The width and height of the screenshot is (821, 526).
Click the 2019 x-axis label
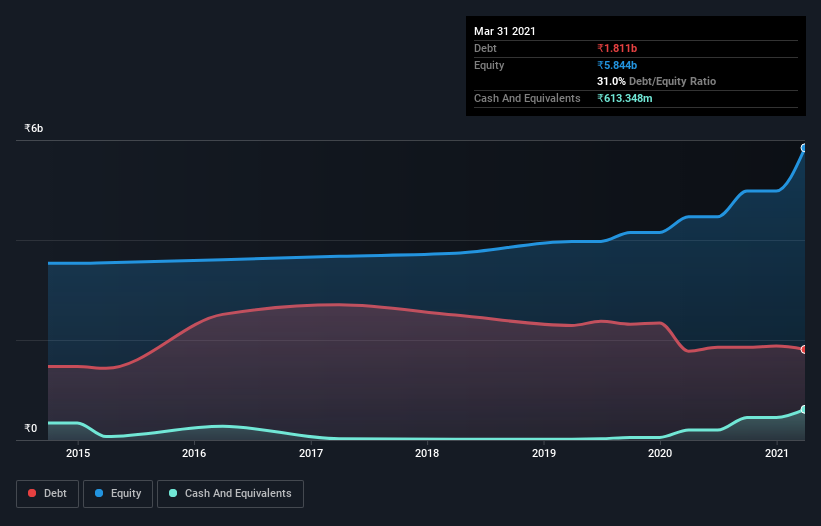[x=544, y=453]
